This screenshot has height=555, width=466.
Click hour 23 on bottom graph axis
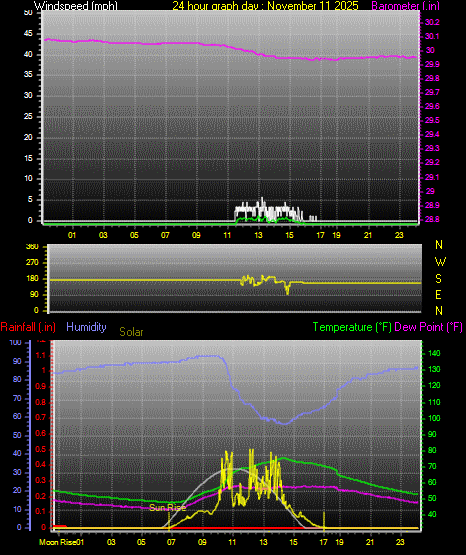[400, 542]
